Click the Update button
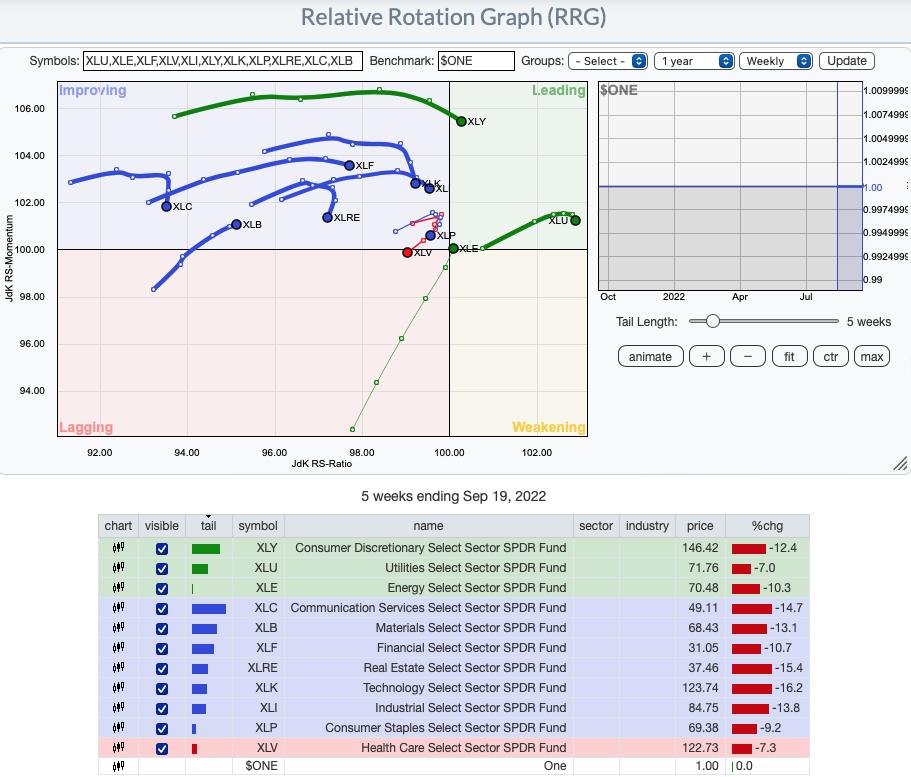This screenshot has height=777, width=911. point(847,61)
